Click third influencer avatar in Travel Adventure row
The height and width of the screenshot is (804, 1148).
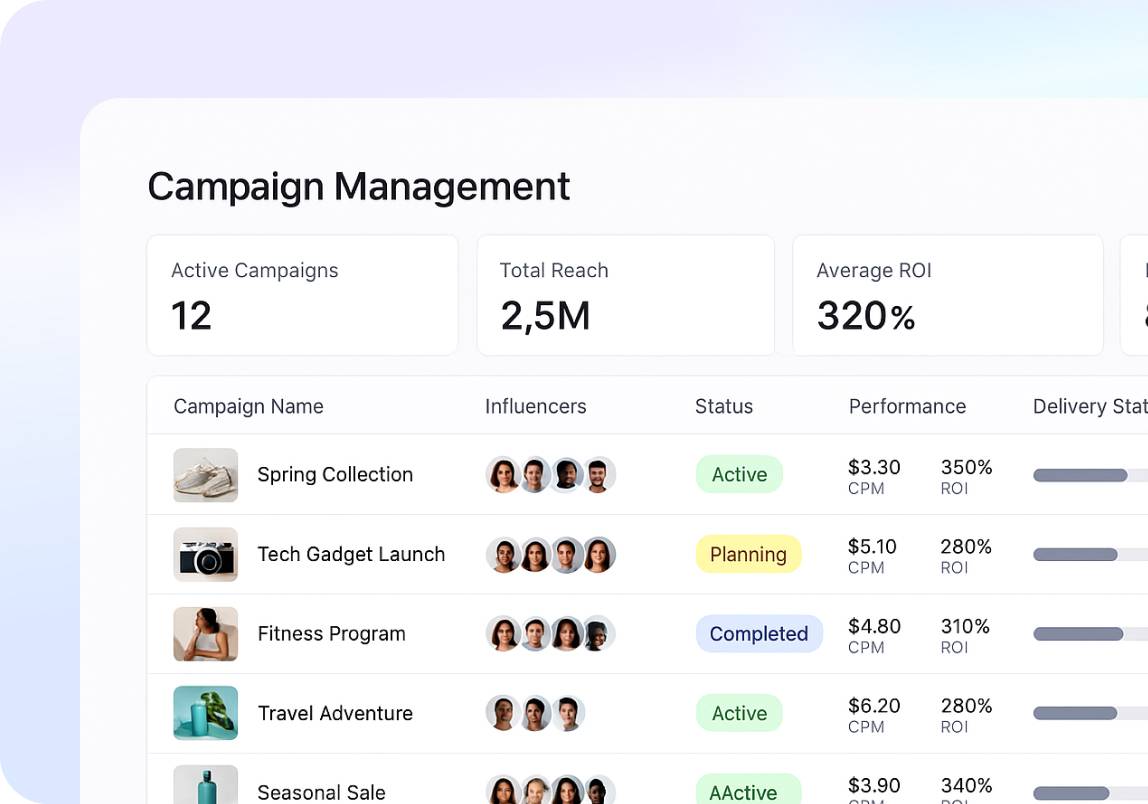567,713
